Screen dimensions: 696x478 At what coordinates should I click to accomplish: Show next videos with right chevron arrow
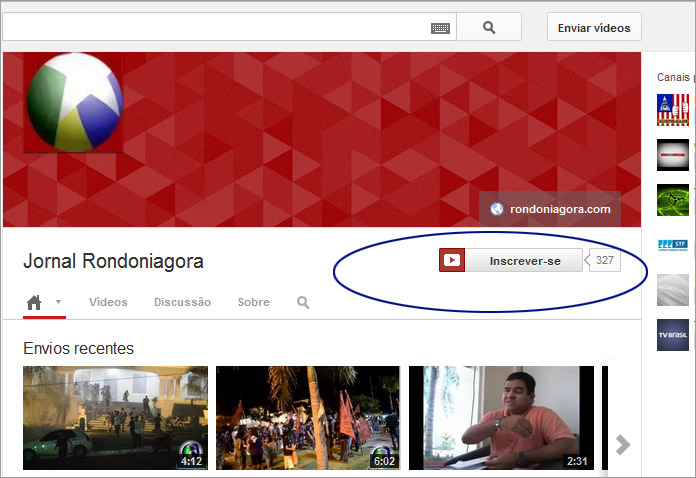[623, 445]
